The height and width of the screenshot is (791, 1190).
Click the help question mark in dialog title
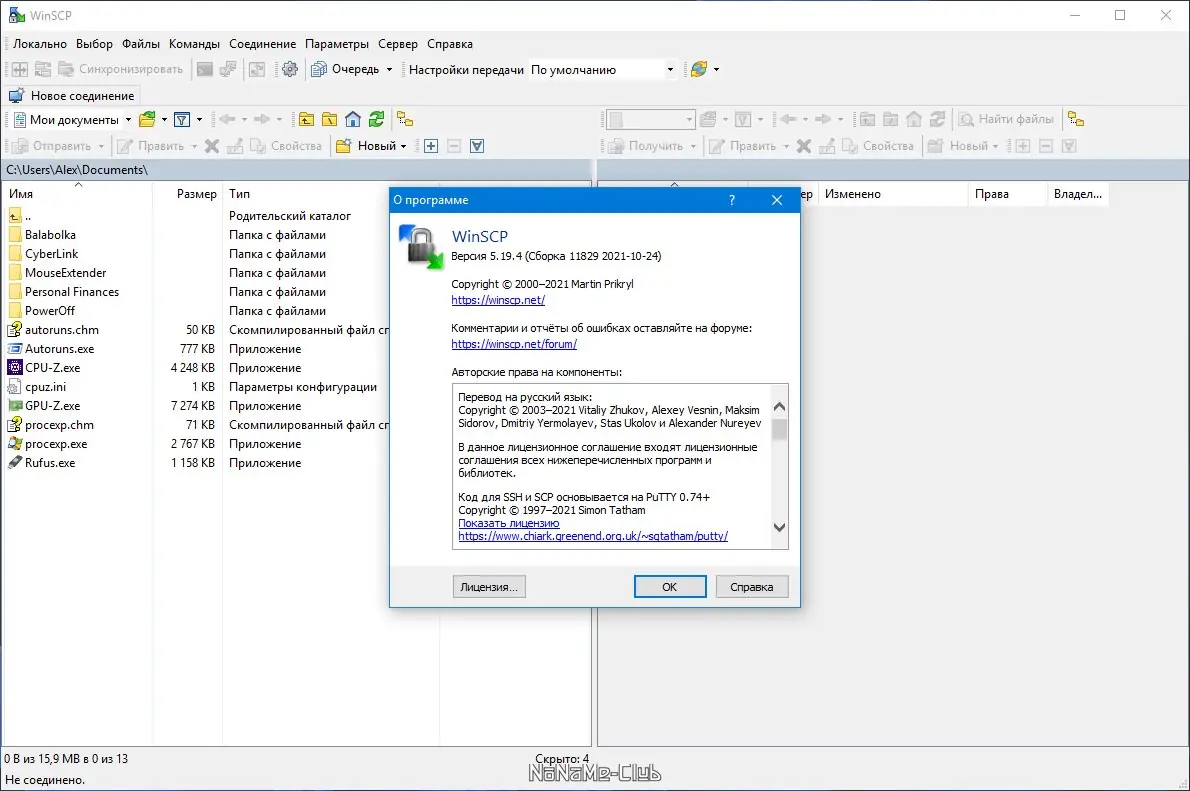[732, 200]
